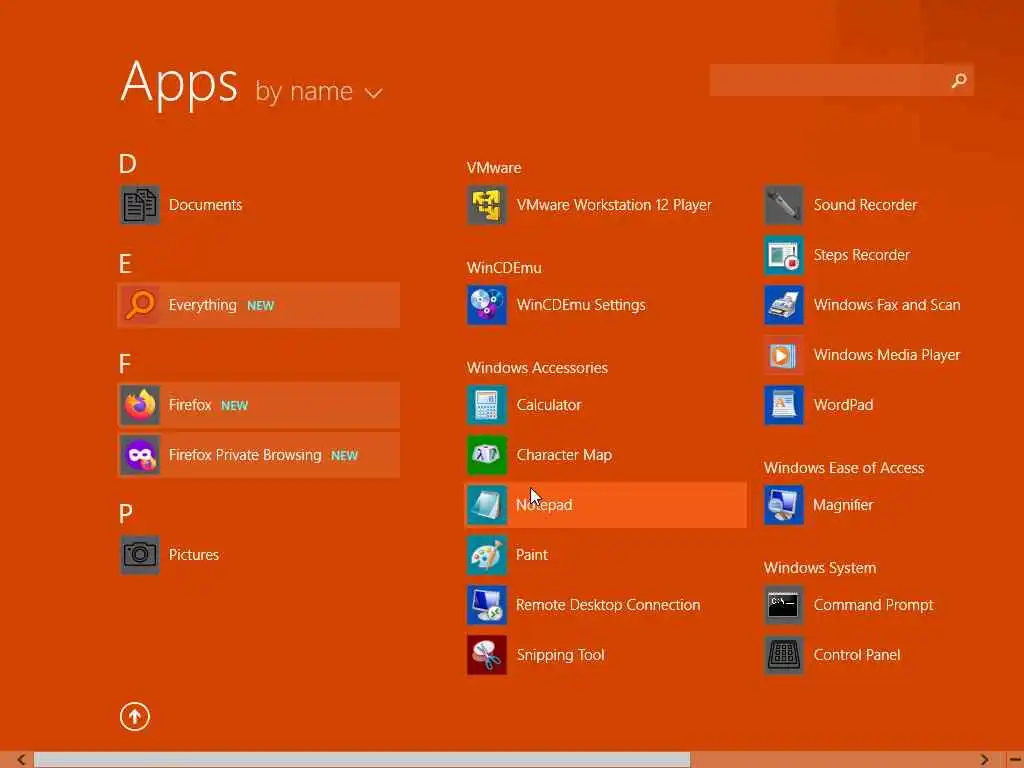Click the Windows System group header
1024x768 pixels.
(x=820, y=568)
